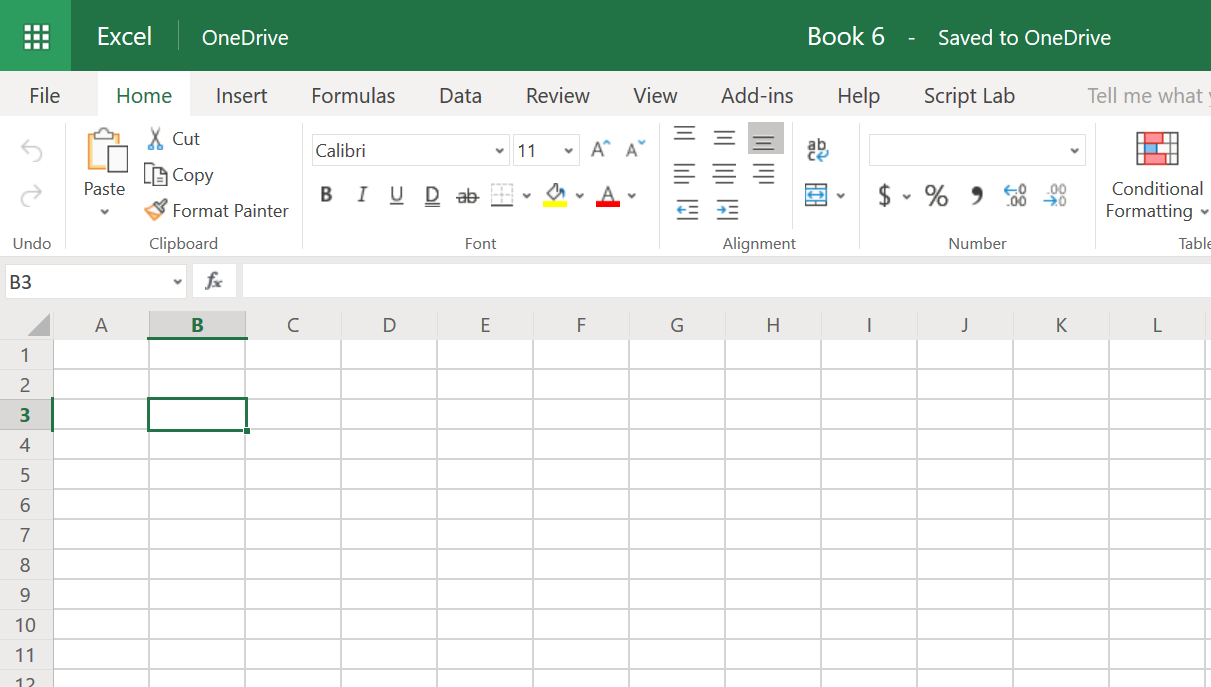The height and width of the screenshot is (687, 1211).
Task: Expand the currency format arrow
Action: tap(907, 196)
